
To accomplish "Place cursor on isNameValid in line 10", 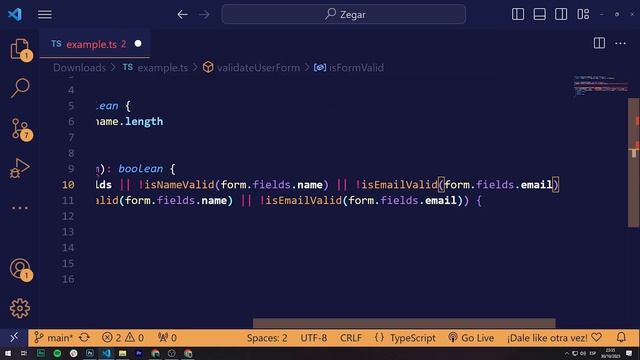I will click(x=180, y=184).
